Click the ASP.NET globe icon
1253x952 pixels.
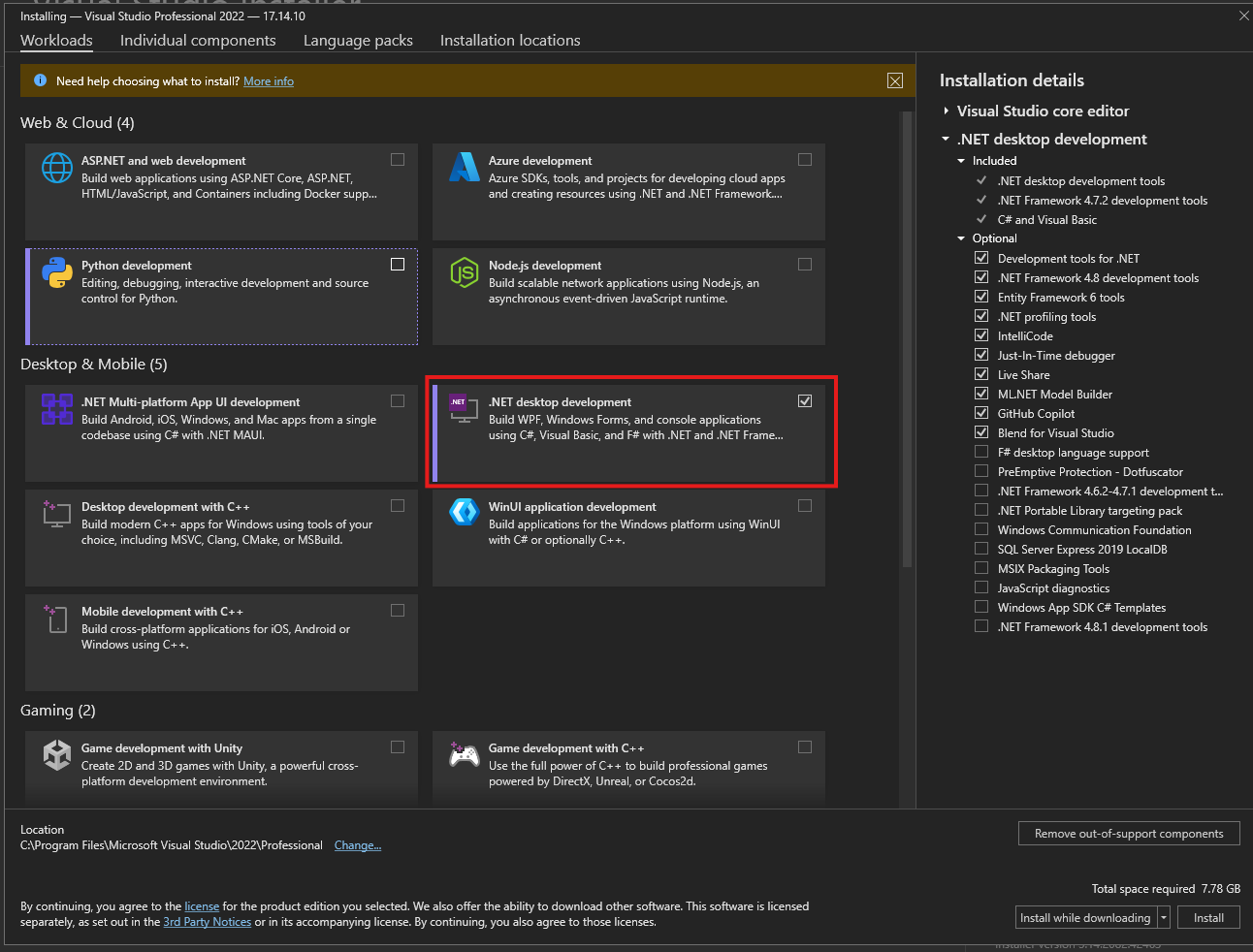(57, 168)
